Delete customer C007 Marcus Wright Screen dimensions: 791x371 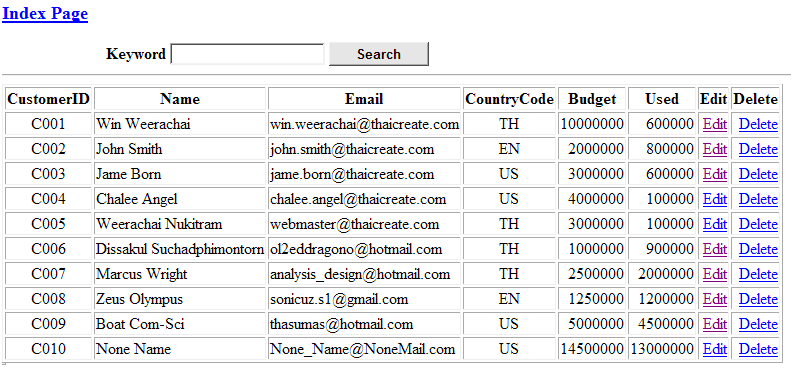758,274
